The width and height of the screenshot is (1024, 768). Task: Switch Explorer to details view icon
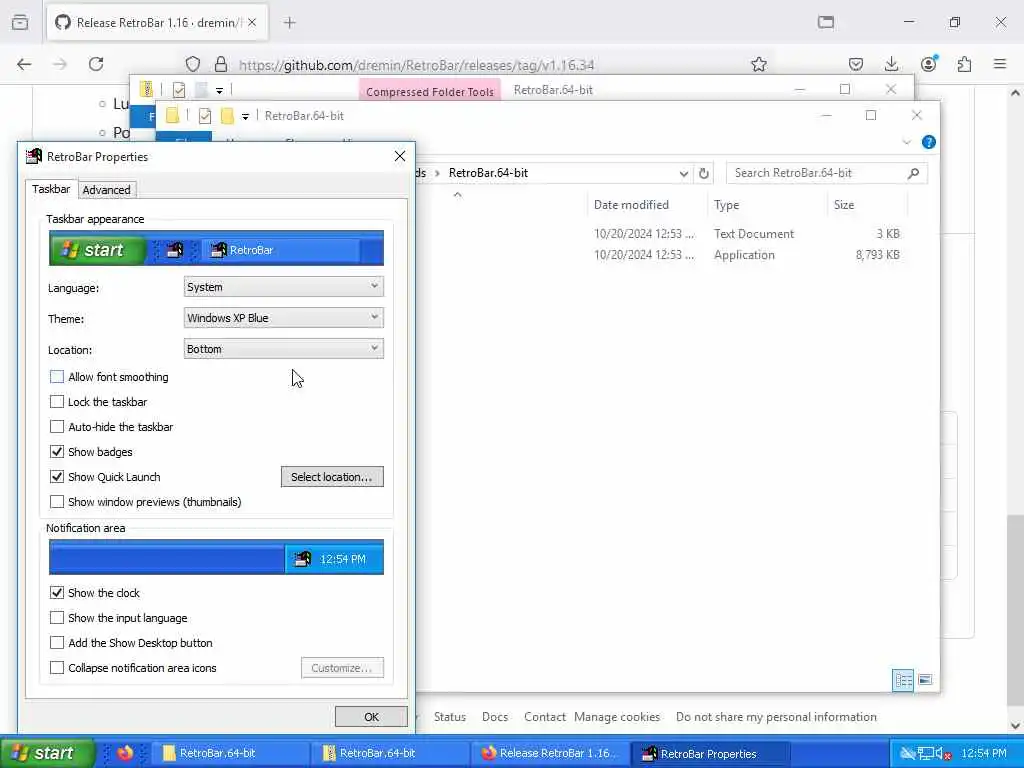pos(903,680)
